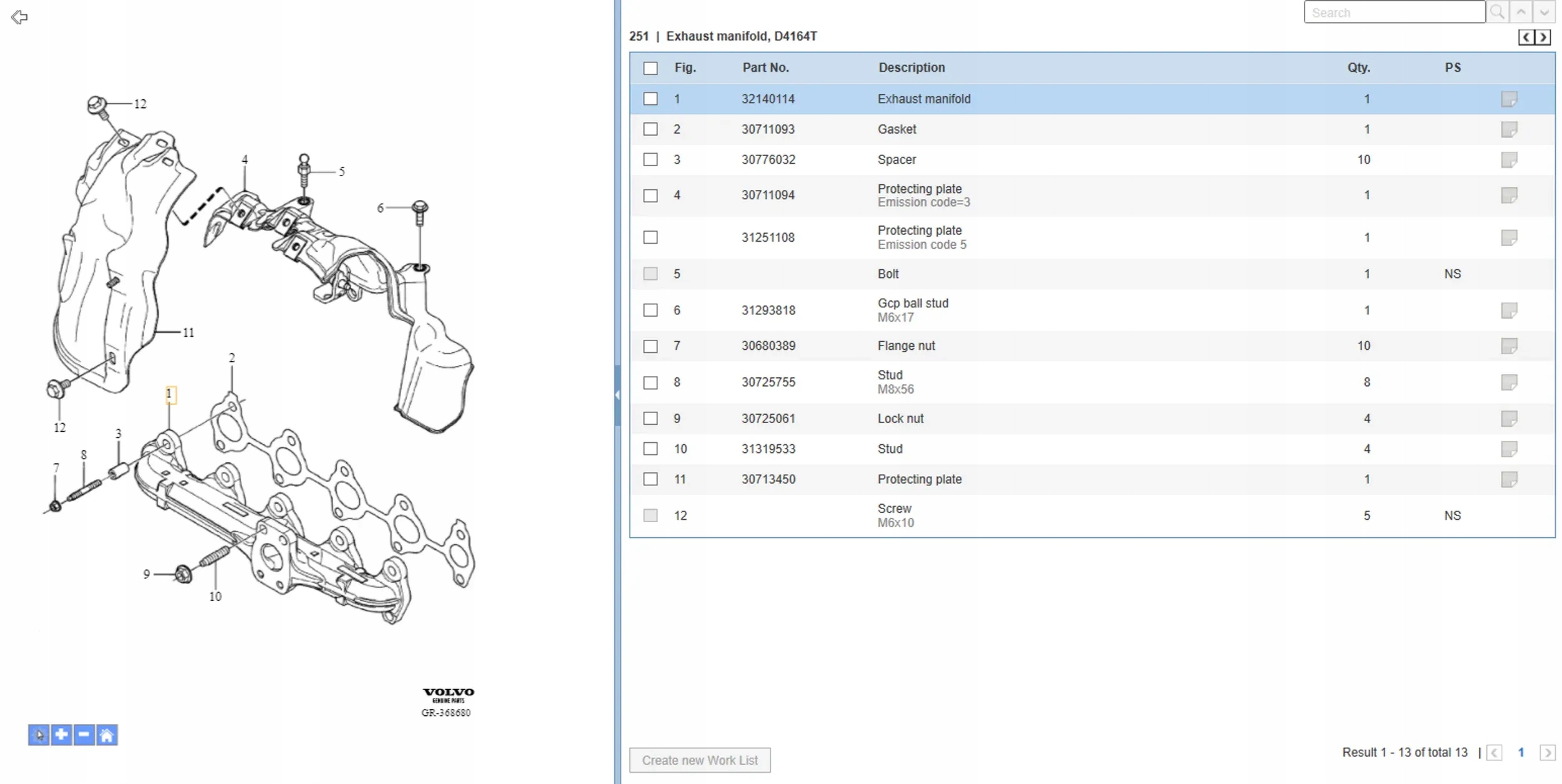Click the search magnifier icon
The image size is (1562, 784).
coord(1497,12)
